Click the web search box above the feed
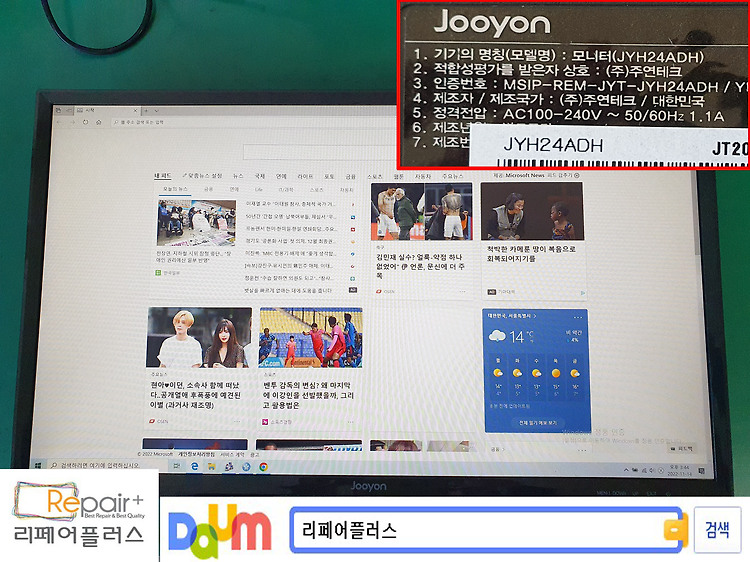Screen dimensions: 750x562 point(318,152)
